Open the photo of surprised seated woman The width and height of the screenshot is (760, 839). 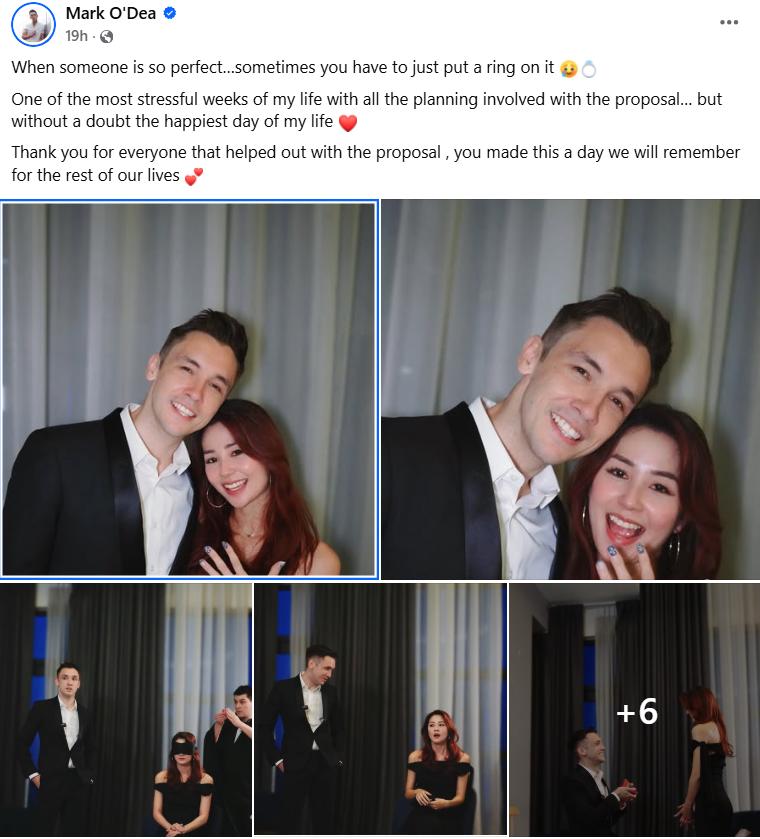[x=380, y=710]
